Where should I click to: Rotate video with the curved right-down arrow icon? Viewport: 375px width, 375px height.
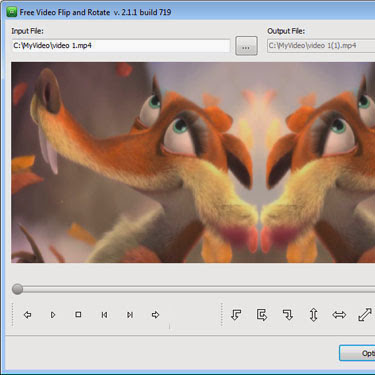[x=262, y=315]
